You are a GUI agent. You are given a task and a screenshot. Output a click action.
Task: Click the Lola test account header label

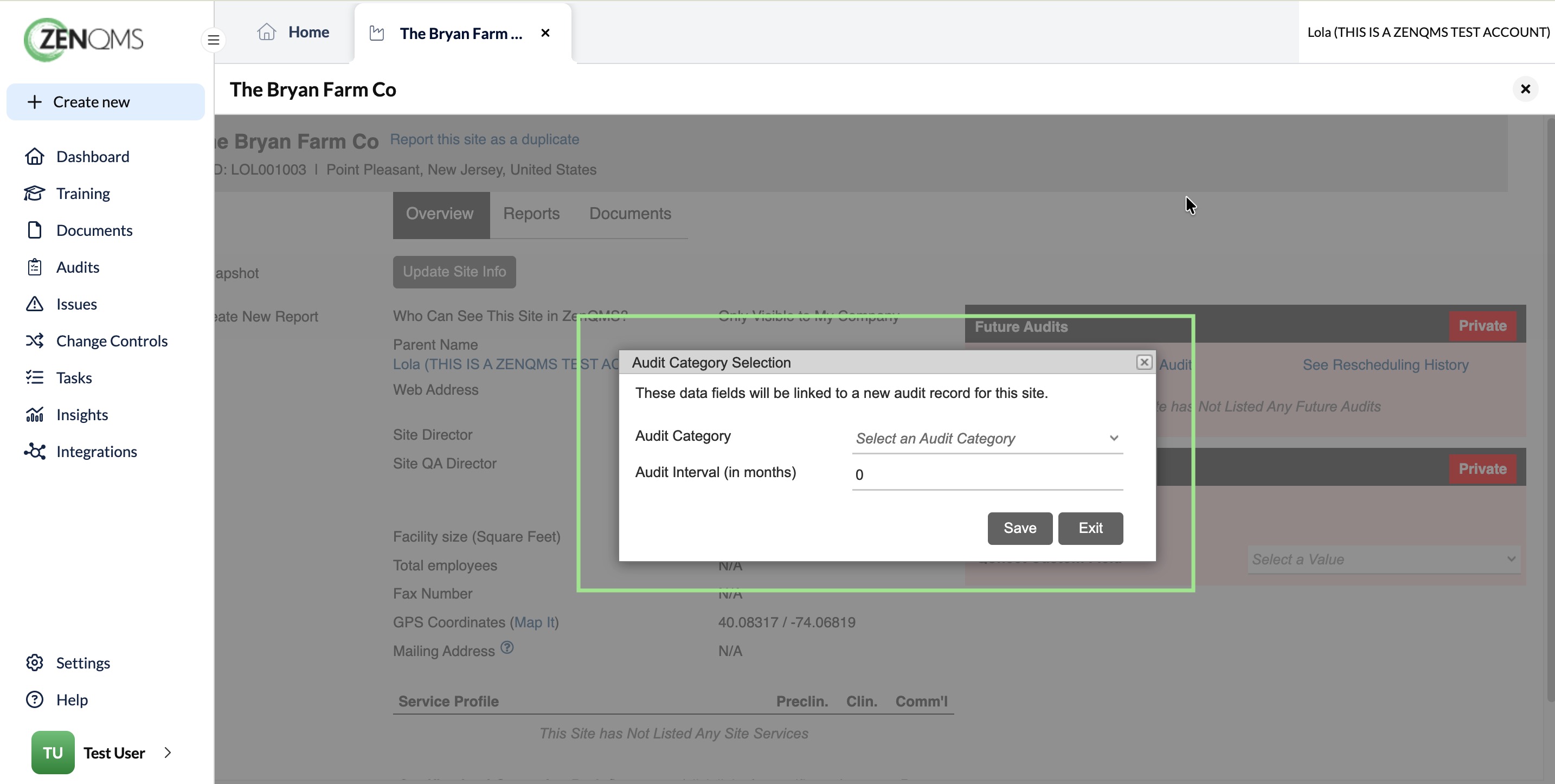1428,32
